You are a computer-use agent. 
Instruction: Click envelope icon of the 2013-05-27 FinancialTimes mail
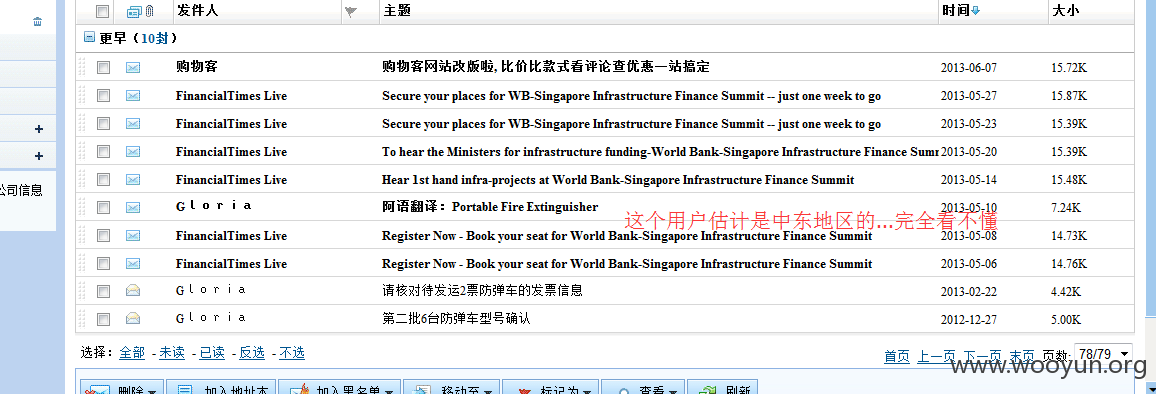133,95
